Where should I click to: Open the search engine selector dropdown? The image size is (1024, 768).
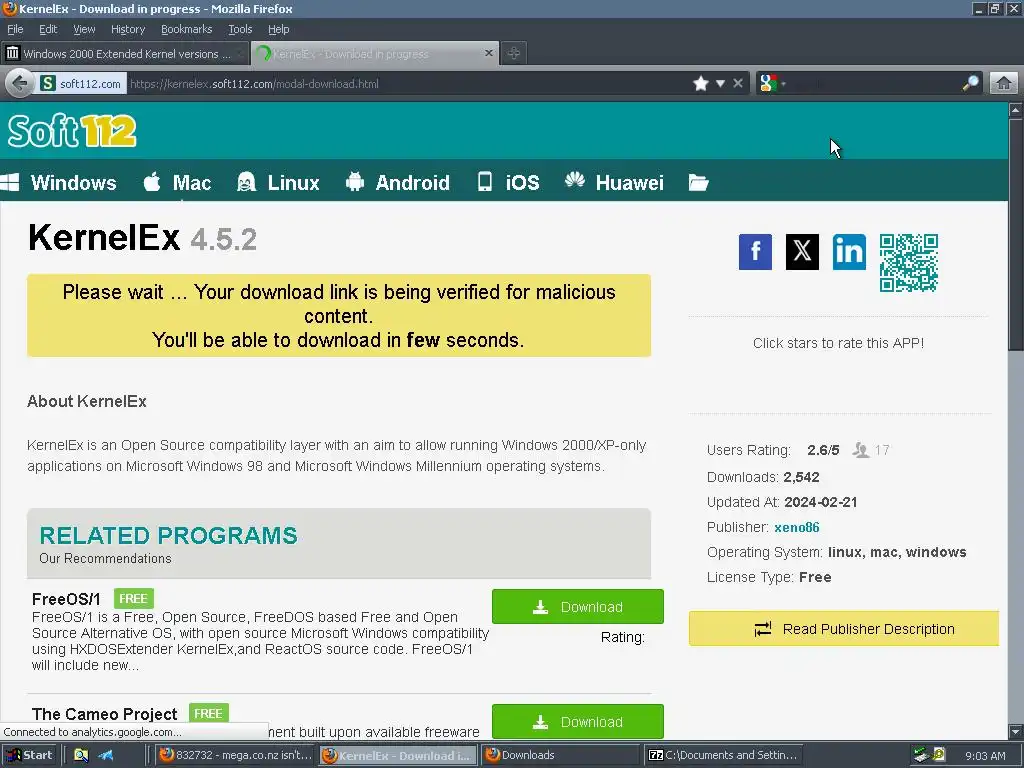pyautogui.click(x=773, y=84)
